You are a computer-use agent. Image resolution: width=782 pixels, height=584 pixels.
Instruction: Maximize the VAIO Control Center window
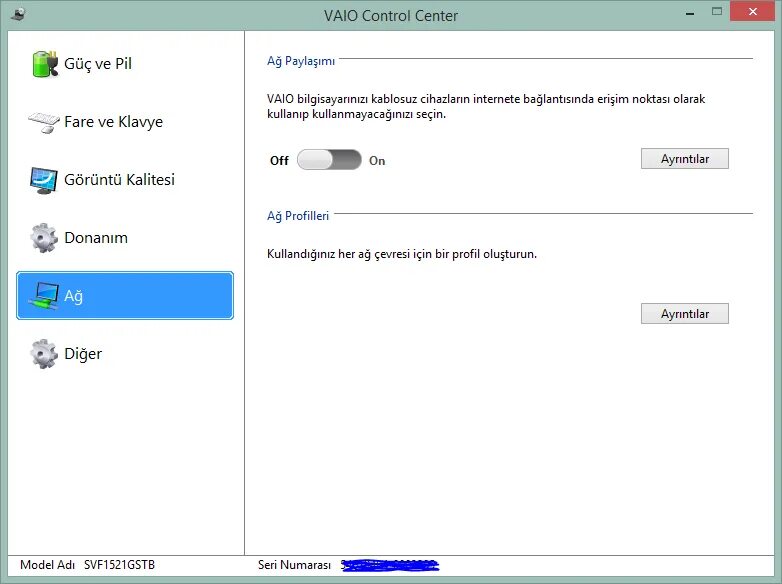tap(717, 12)
